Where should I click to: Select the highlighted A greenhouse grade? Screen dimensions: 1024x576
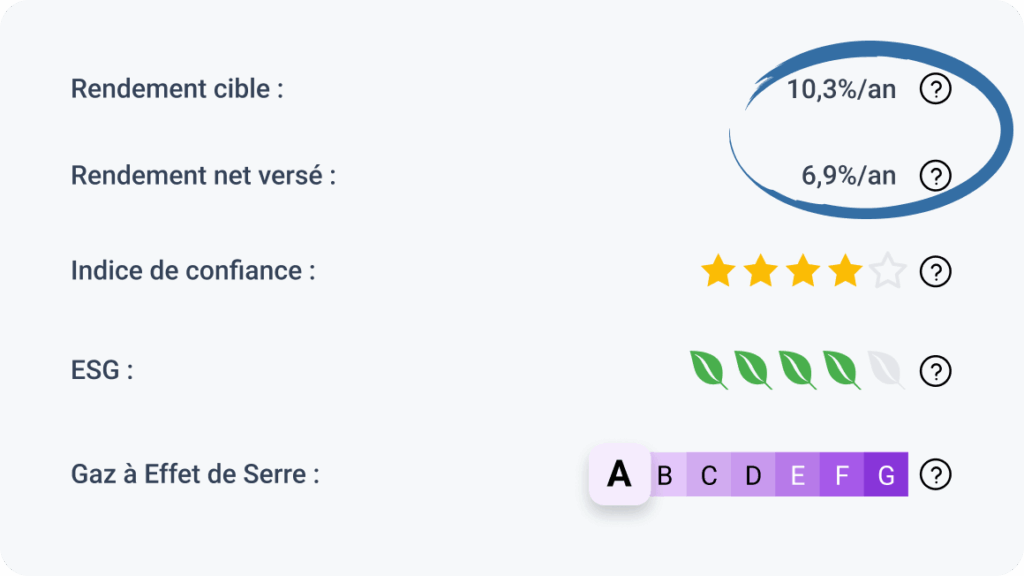[619, 474]
